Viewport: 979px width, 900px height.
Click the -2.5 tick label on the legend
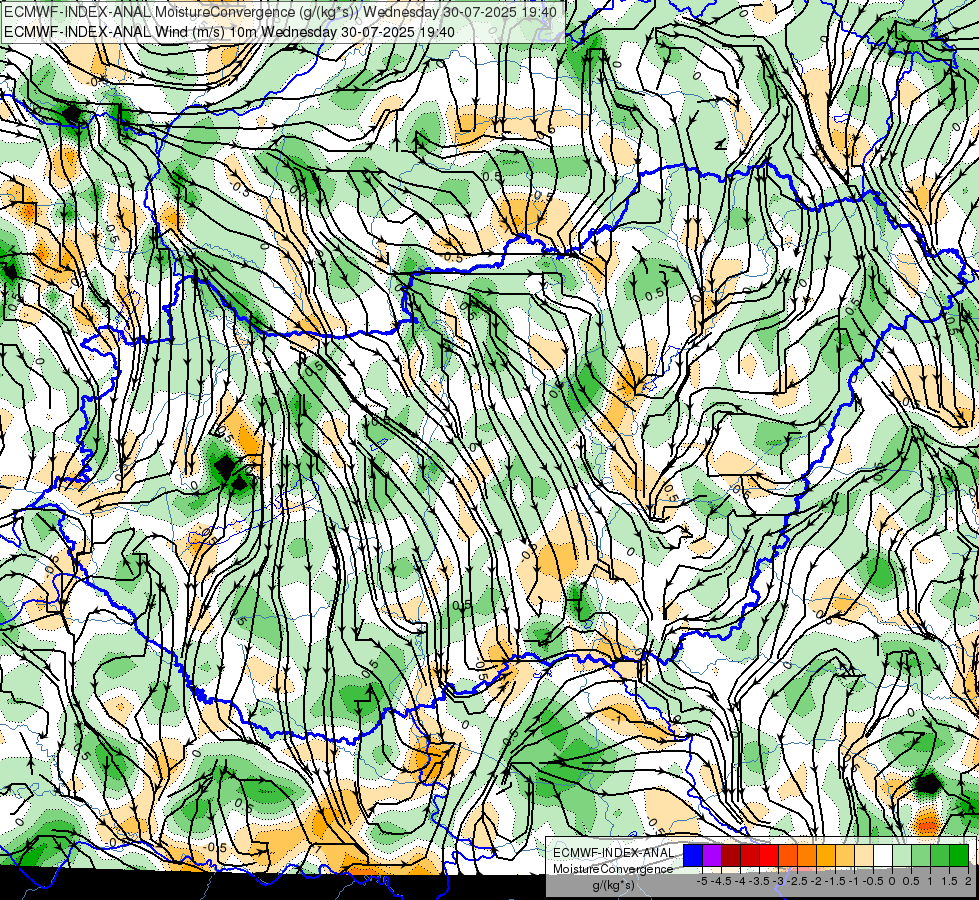pos(797,881)
